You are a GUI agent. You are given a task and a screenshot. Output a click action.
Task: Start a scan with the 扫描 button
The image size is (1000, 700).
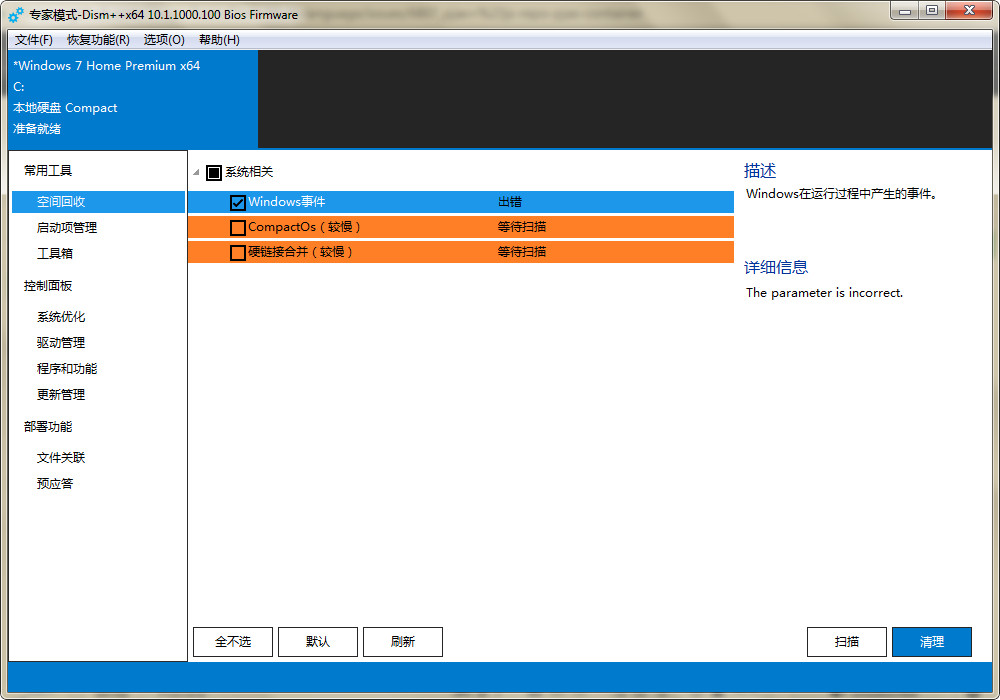coord(846,641)
